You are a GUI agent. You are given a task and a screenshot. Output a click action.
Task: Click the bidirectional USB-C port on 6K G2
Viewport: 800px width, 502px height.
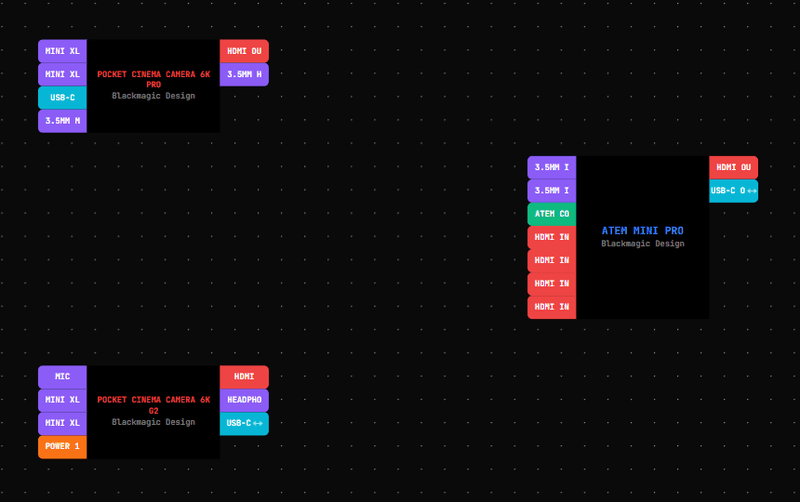(x=244, y=423)
